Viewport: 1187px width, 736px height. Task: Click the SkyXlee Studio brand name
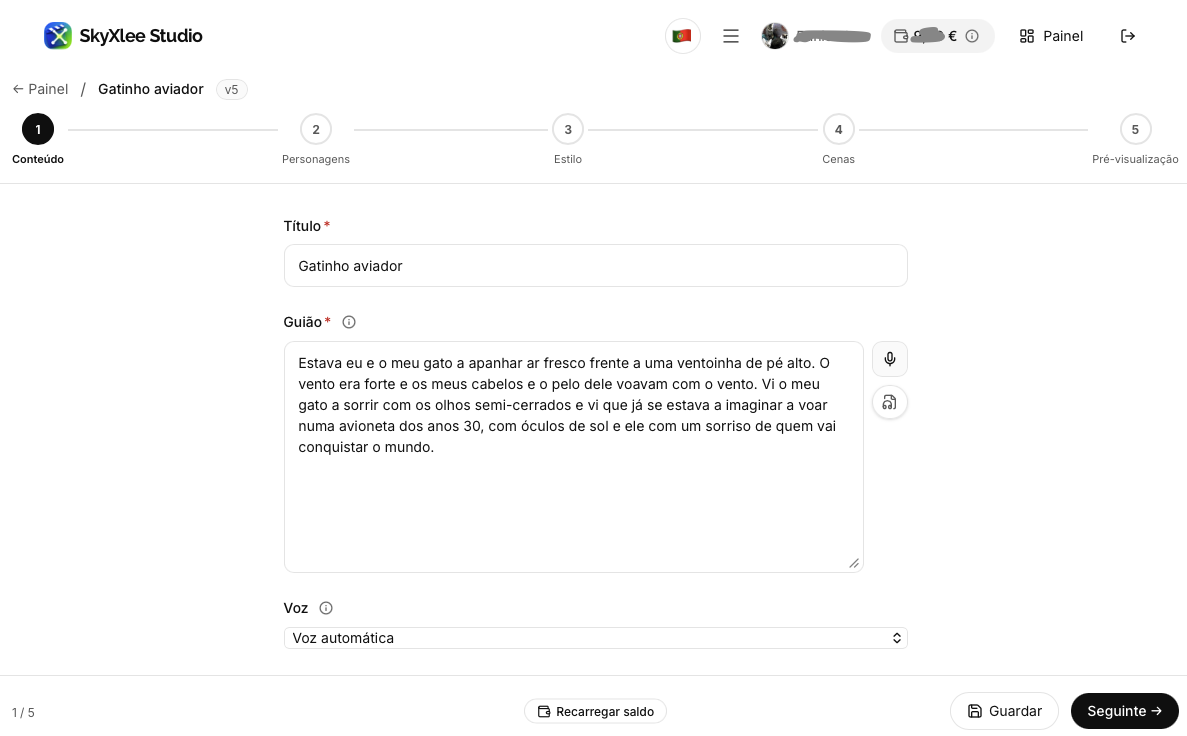[x=141, y=36]
